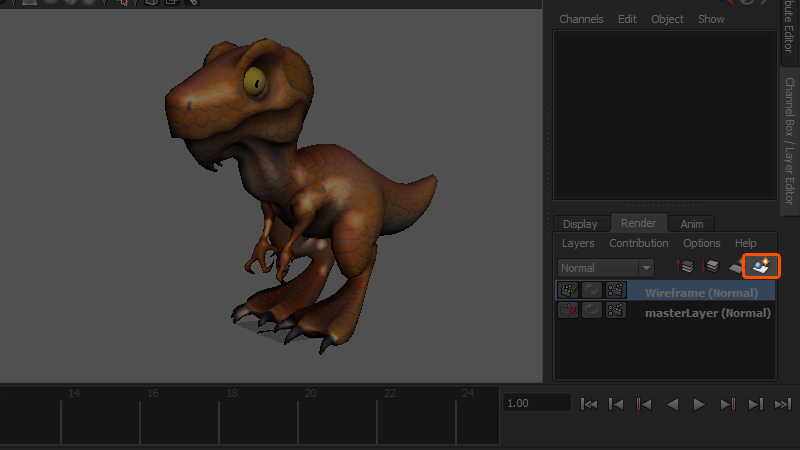Open the Channels menu
Image resolution: width=800 pixels, height=450 pixels.
tap(581, 19)
